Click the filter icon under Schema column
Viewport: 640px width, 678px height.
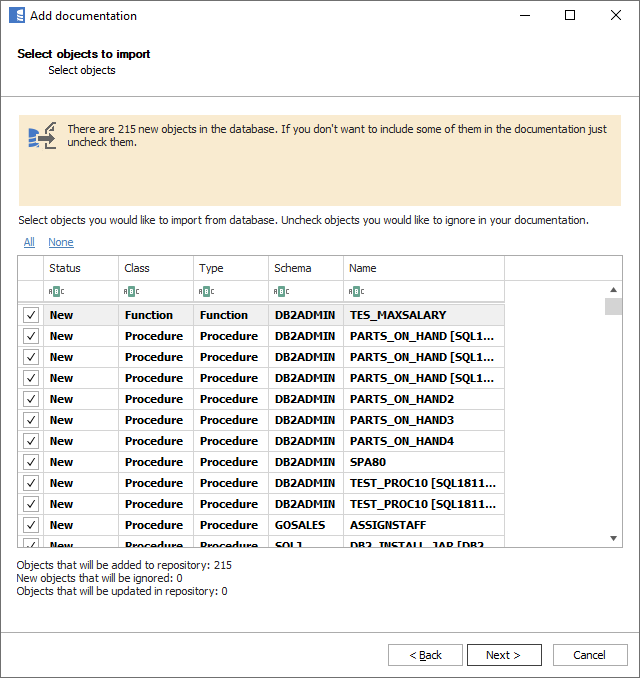coord(281,292)
